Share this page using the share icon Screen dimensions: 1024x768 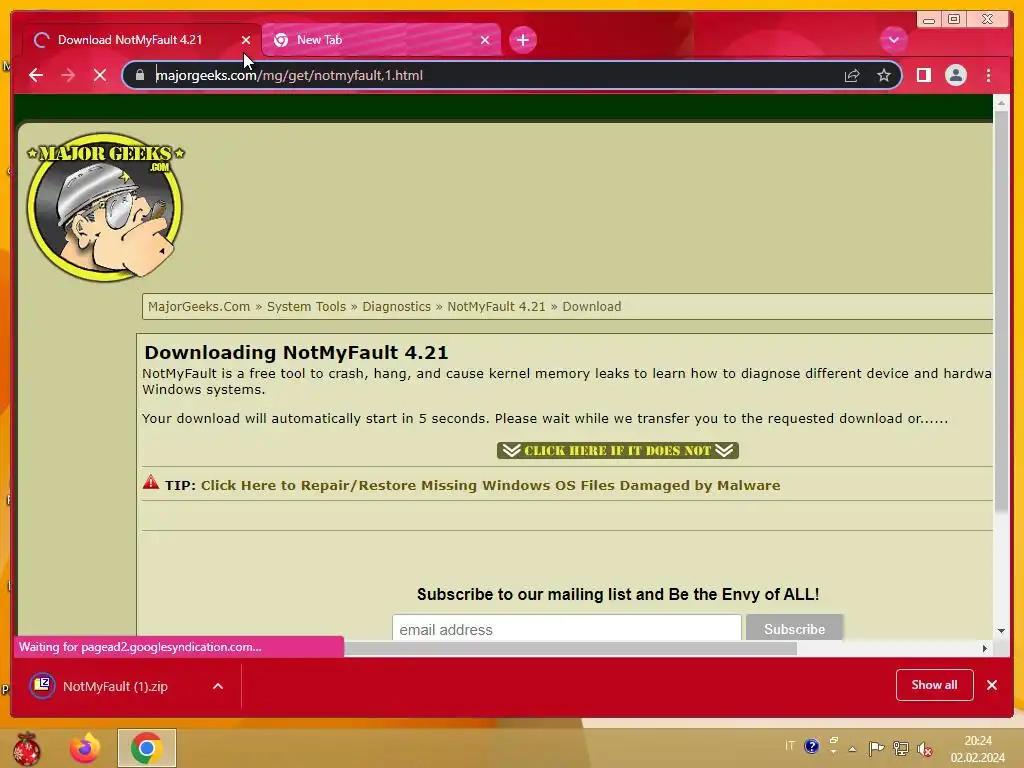pyautogui.click(x=852, y=75)
